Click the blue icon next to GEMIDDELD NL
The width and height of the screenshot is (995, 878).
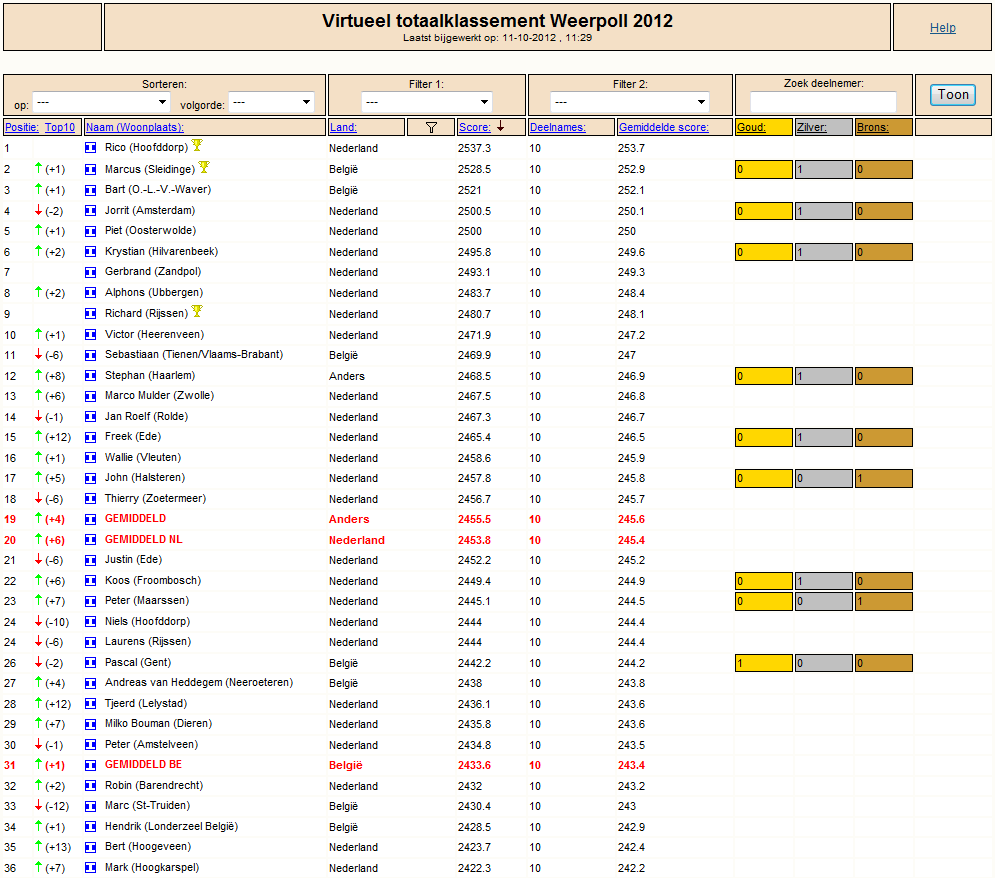coord(91,540)
